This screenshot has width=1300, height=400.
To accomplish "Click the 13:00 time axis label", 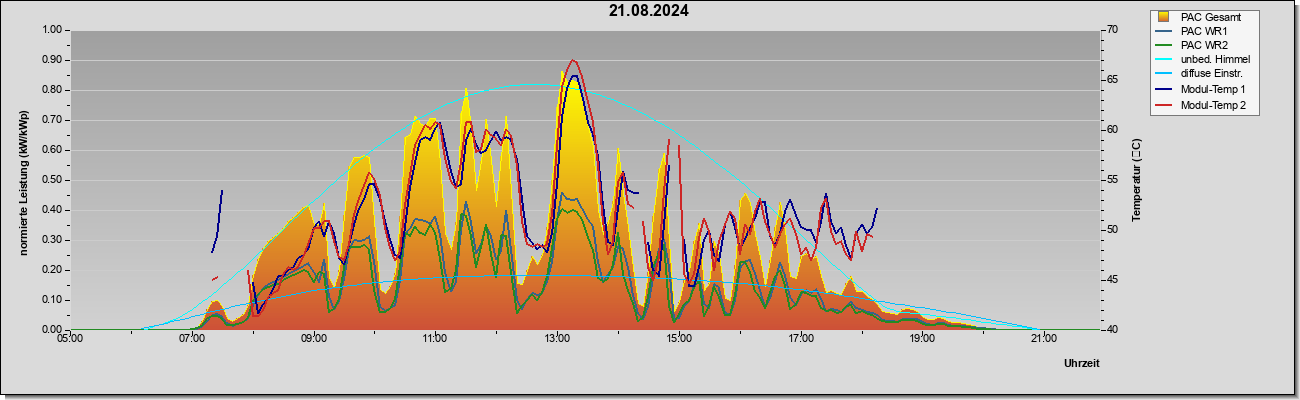I will click(557, 337).
